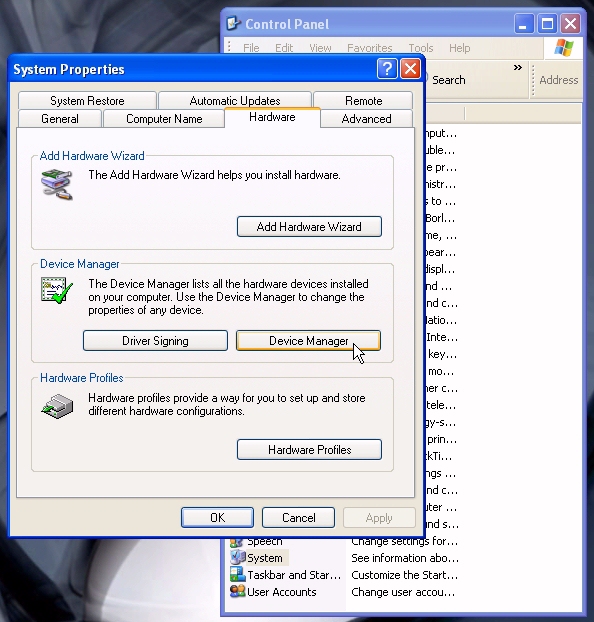Click 'Customize the Start…' description text

point(404,575)
